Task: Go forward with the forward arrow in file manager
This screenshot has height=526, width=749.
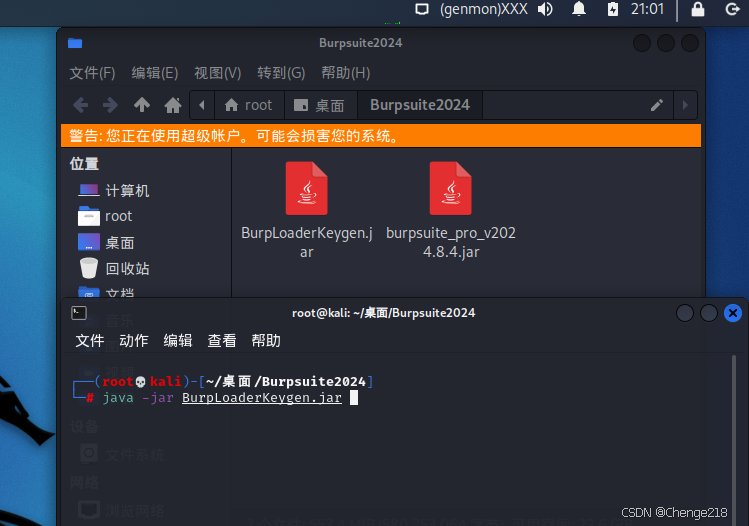Action: click(x=110, y=105)
